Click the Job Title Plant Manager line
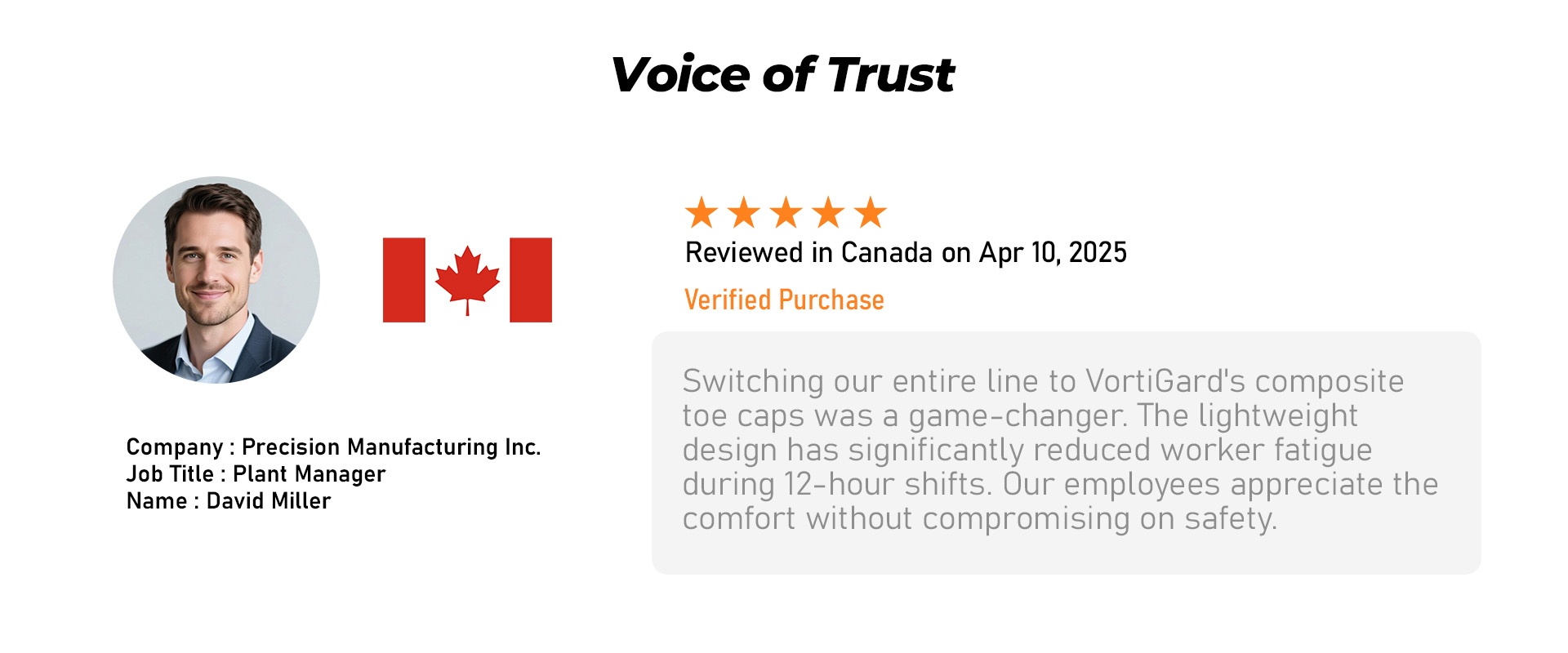Viewport: 1568px width, 653px height. tap(256, 474)
